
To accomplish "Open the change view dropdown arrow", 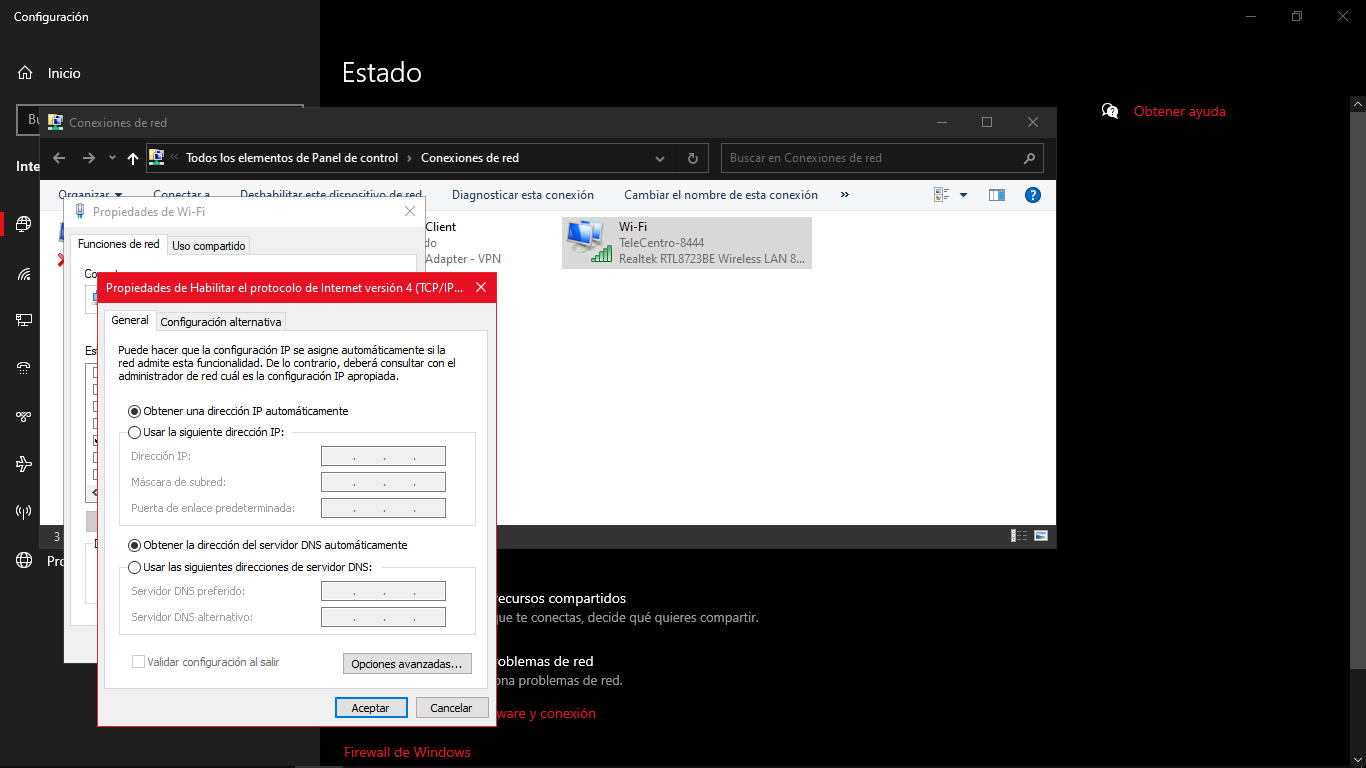I will (963, 195).
